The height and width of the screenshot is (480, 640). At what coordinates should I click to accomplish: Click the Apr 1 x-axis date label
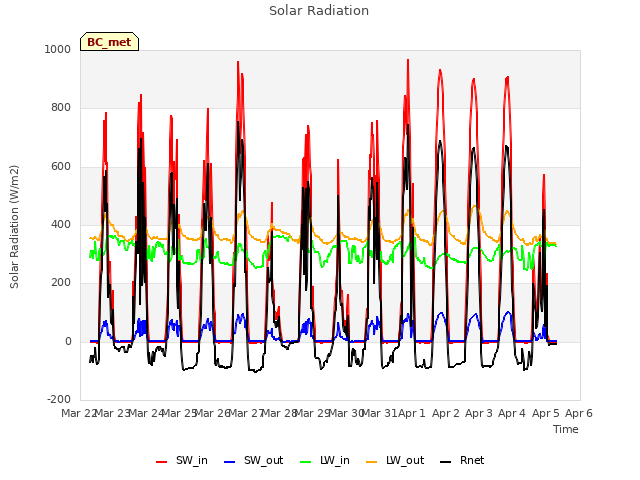pos(411,413)
